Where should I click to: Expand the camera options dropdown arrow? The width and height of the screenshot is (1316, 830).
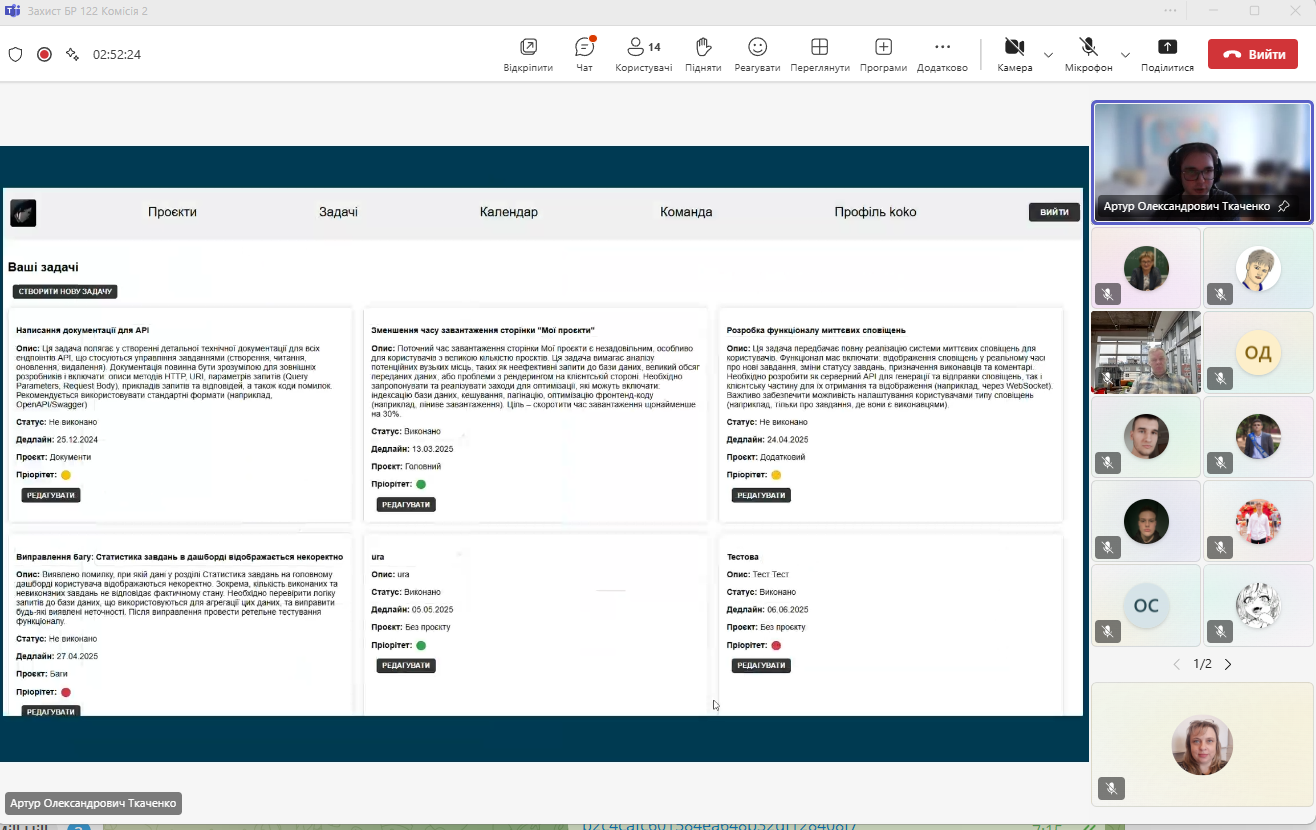click(x=1048, y=54)
